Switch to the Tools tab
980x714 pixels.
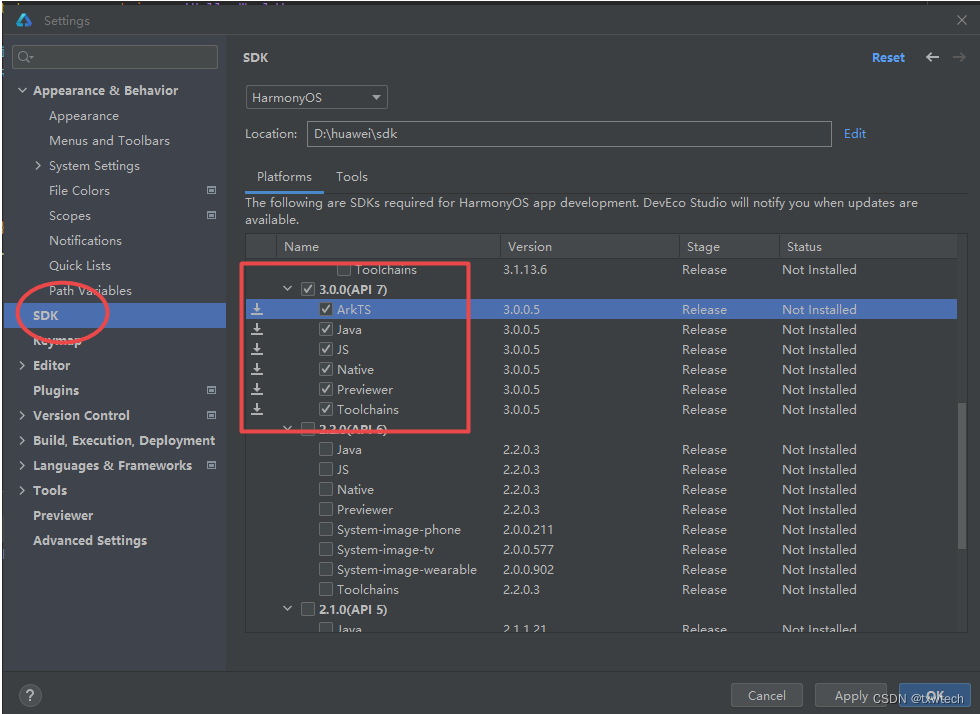tap(352, 177)
